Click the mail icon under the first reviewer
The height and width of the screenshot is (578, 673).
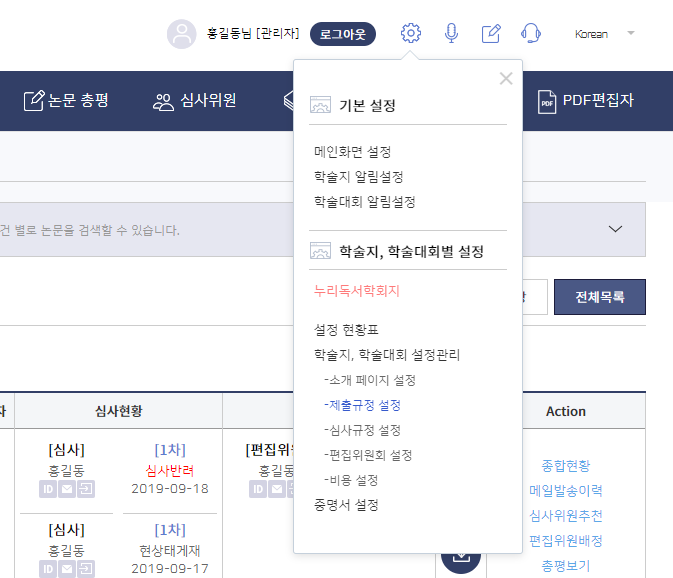pos(66,489)
